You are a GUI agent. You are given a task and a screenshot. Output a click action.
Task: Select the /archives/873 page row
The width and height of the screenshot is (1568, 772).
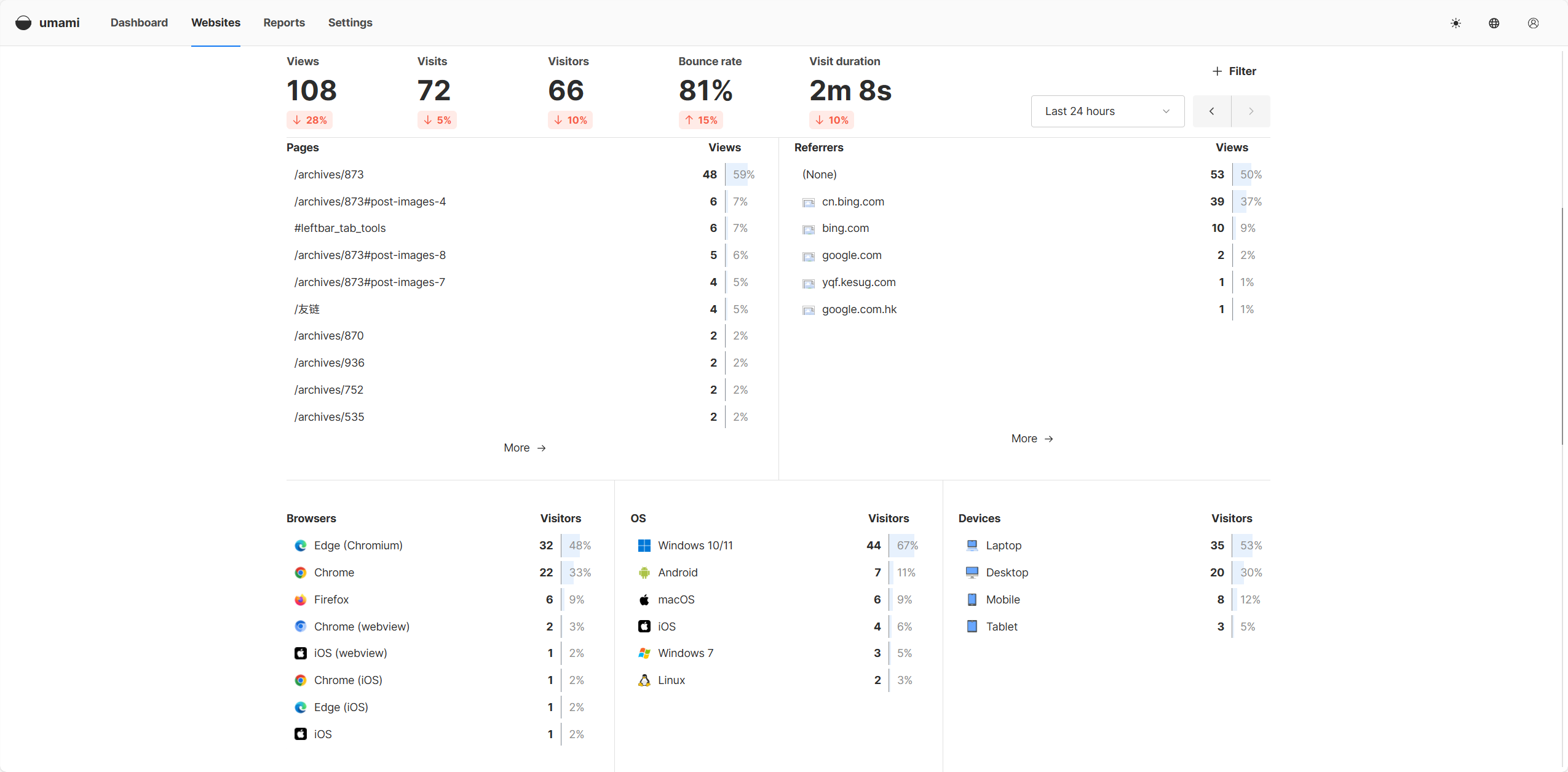click(329, 175)
